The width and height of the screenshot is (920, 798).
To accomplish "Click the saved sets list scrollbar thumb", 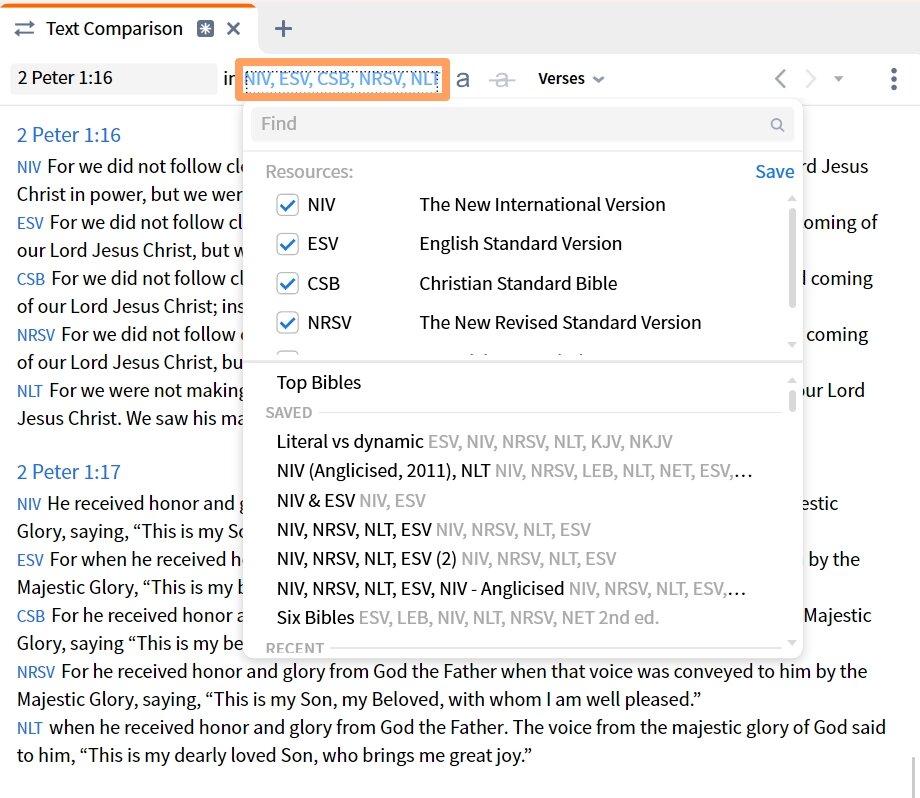I will [x=792, y=401].
